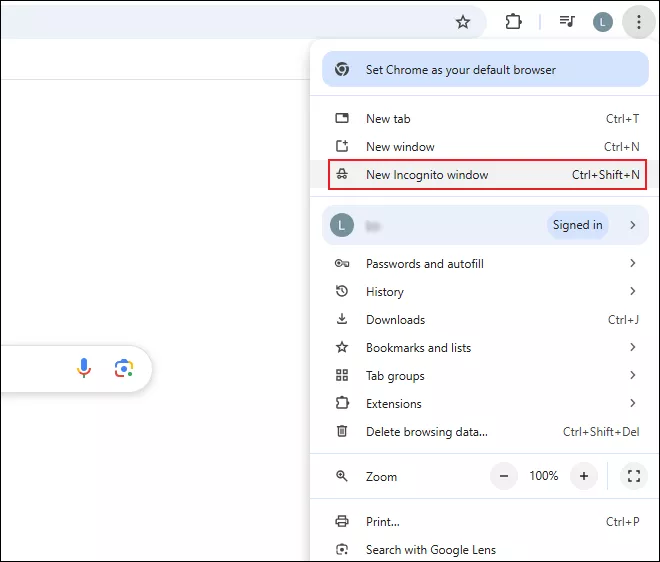Image resolution: width=660 pixels, height=562 pixels.
Task: Expand the History chevron arrow
Action: pyautogui.click(x=633, y=291)
